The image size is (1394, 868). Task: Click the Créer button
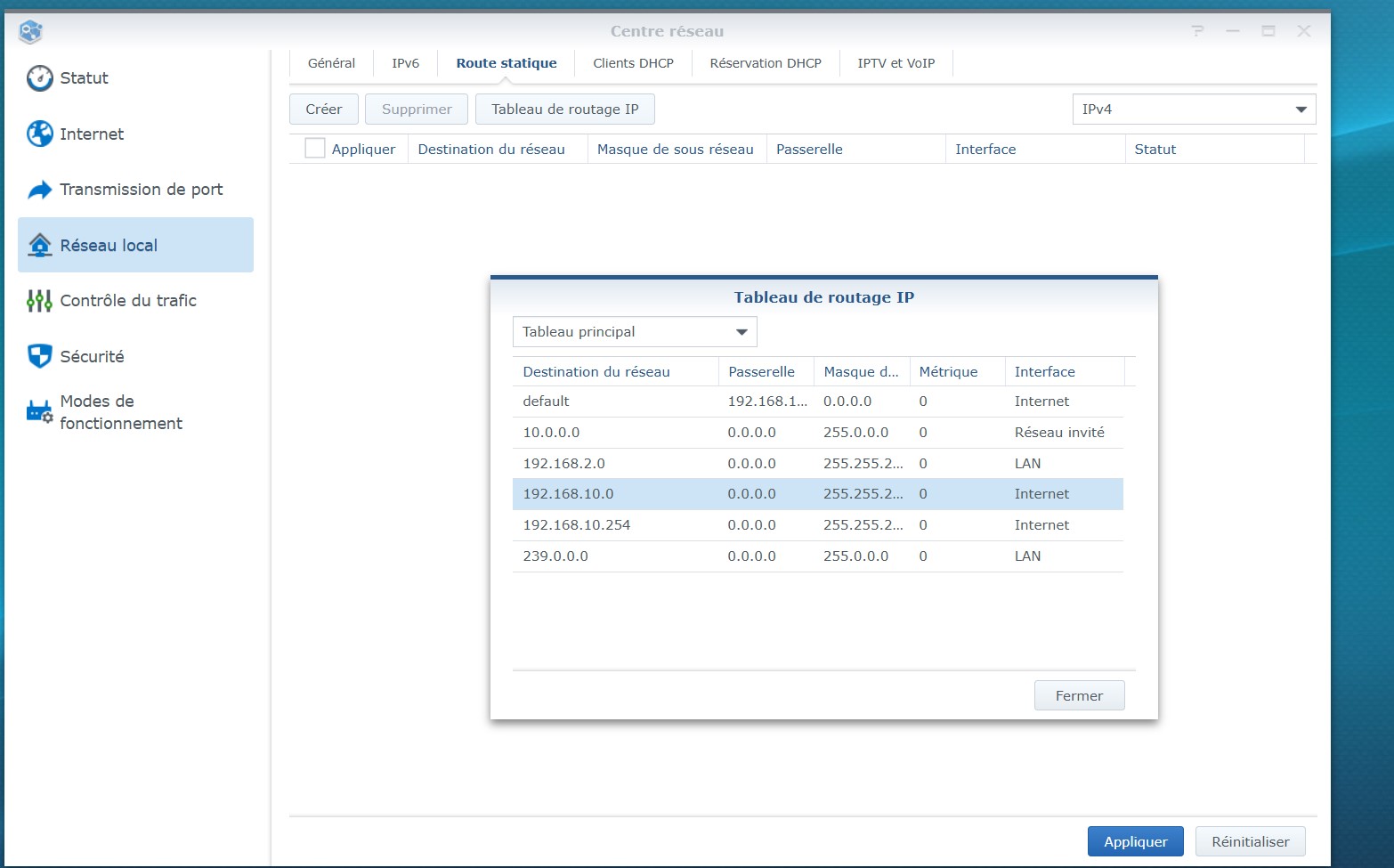click(323, 110)
